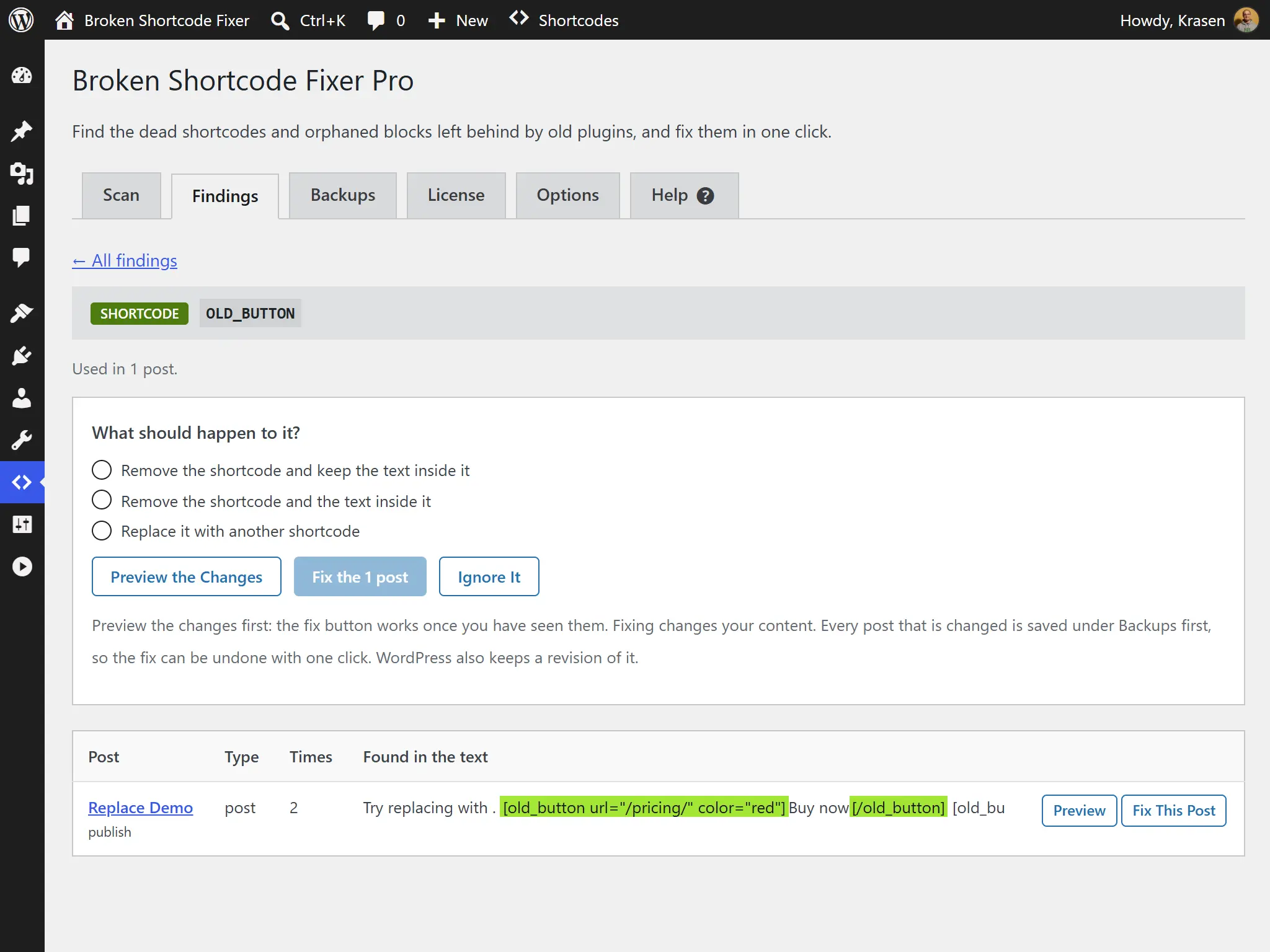Open the Comments sidebar icon
Viewport: 1270px width, 952px height.
coord(22,257)
